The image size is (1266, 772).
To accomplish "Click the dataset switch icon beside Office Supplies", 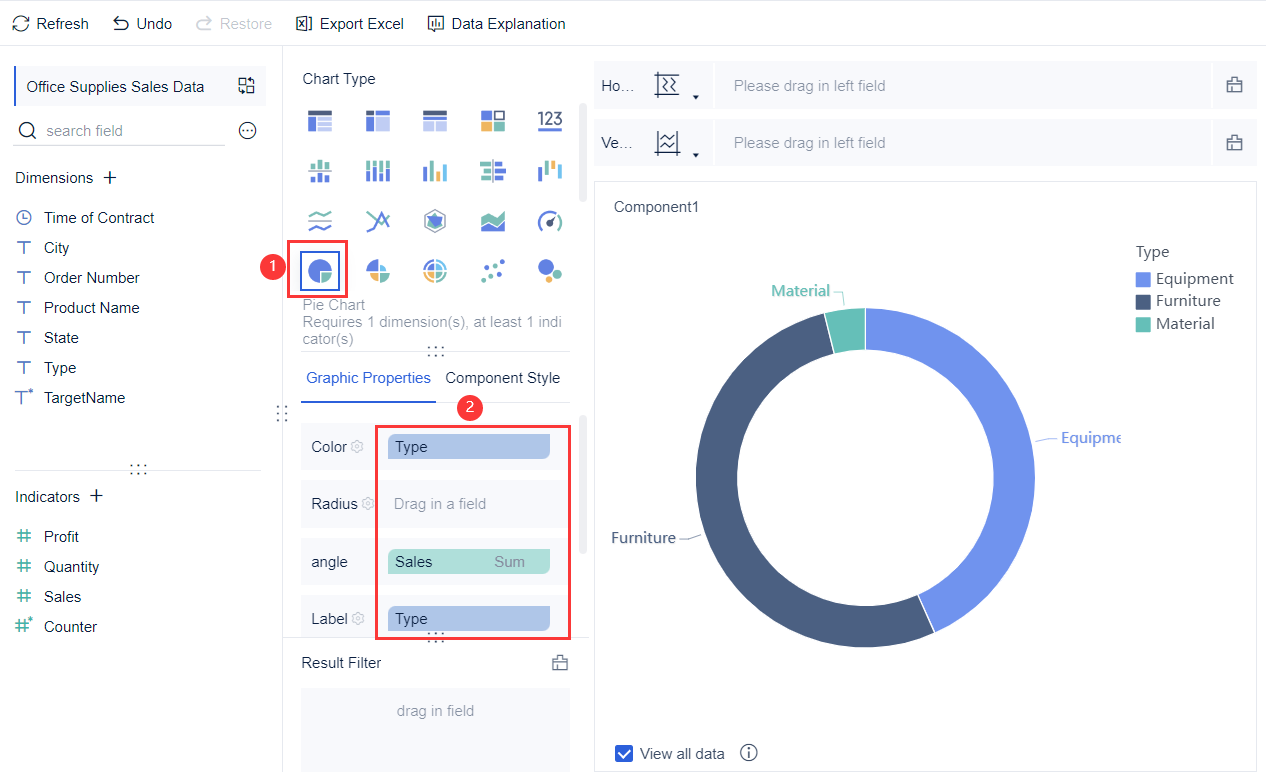I will tap(246, 87).
